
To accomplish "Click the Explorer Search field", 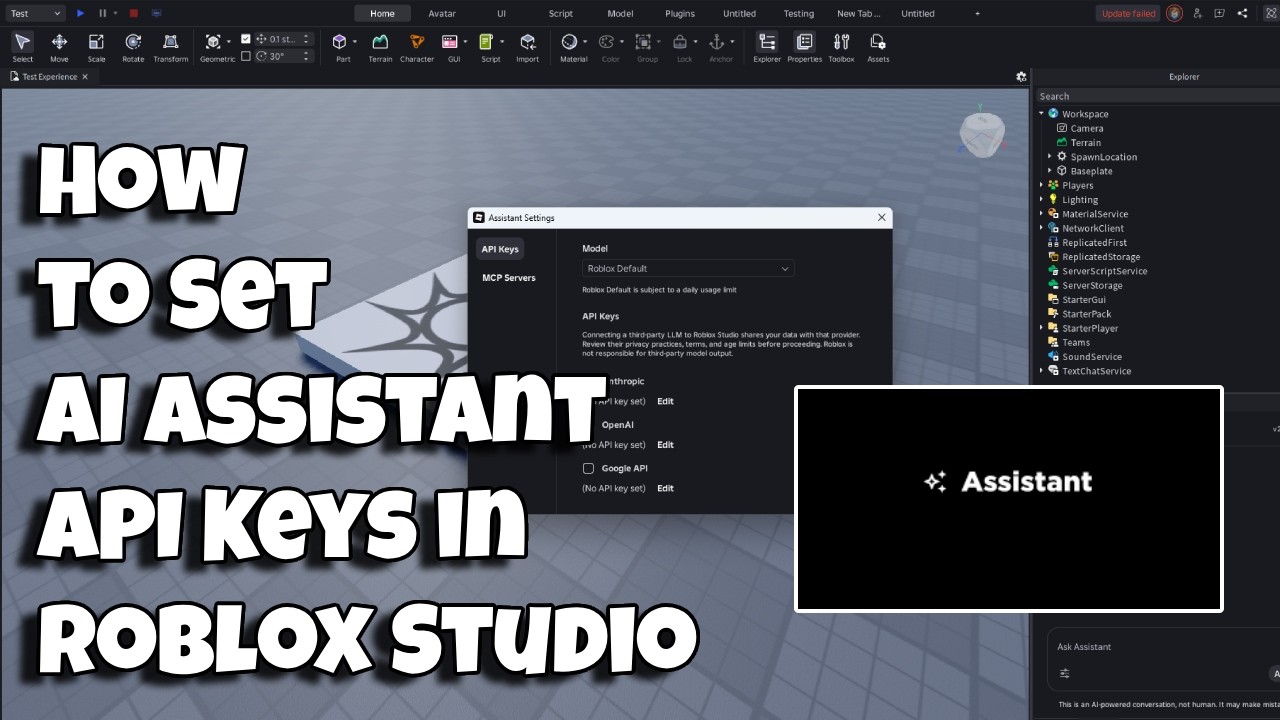I will pos(1157,96).
